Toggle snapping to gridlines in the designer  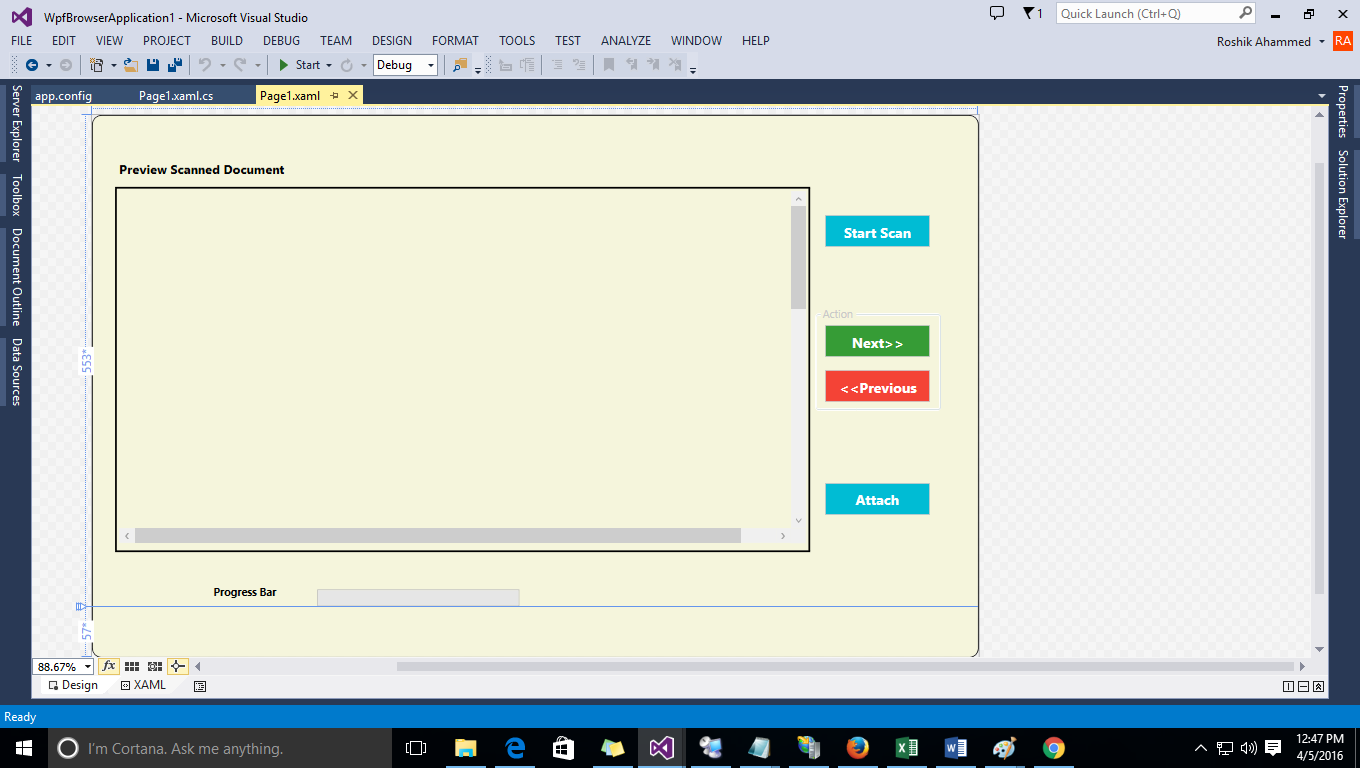coord(154,666)
